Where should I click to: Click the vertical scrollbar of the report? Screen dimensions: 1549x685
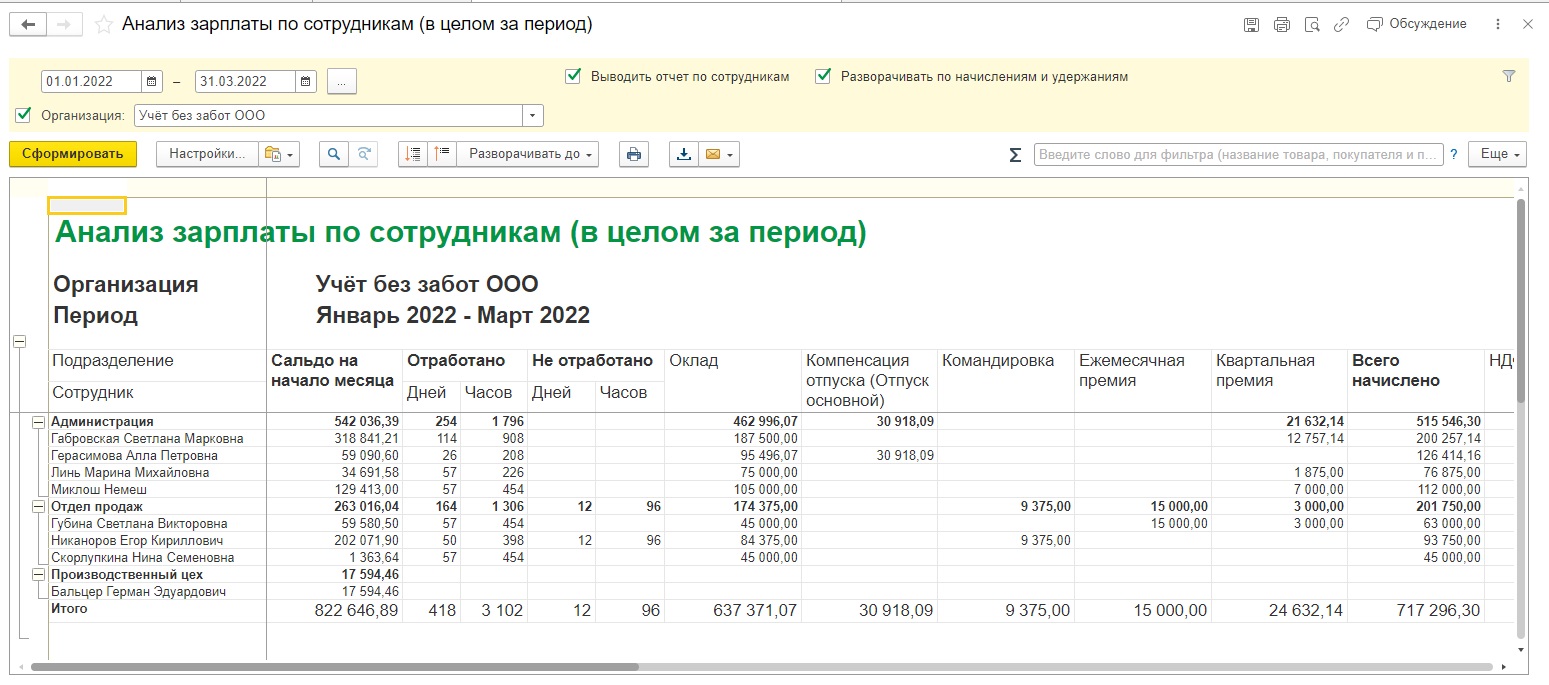coord(1521,300)
